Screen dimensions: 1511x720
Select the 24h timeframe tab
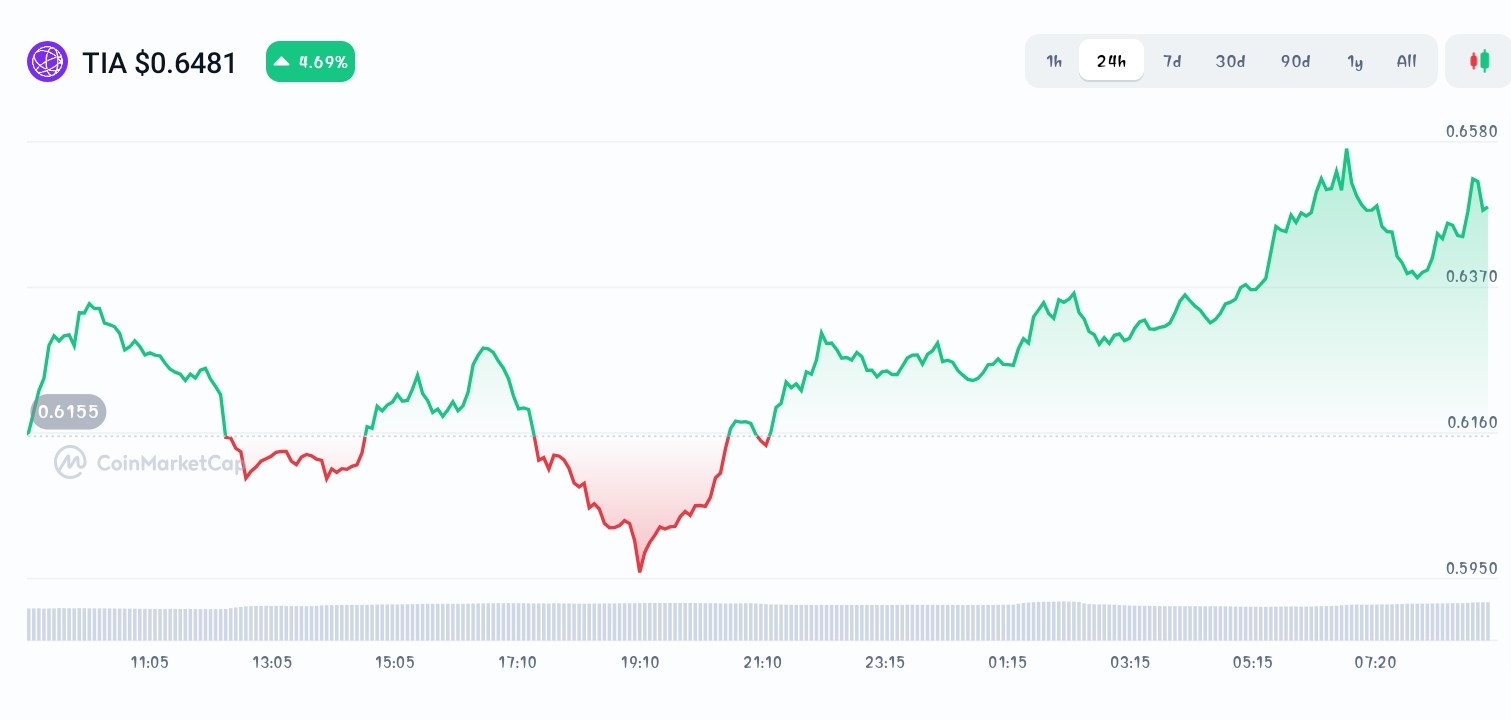click(1111, 61)
